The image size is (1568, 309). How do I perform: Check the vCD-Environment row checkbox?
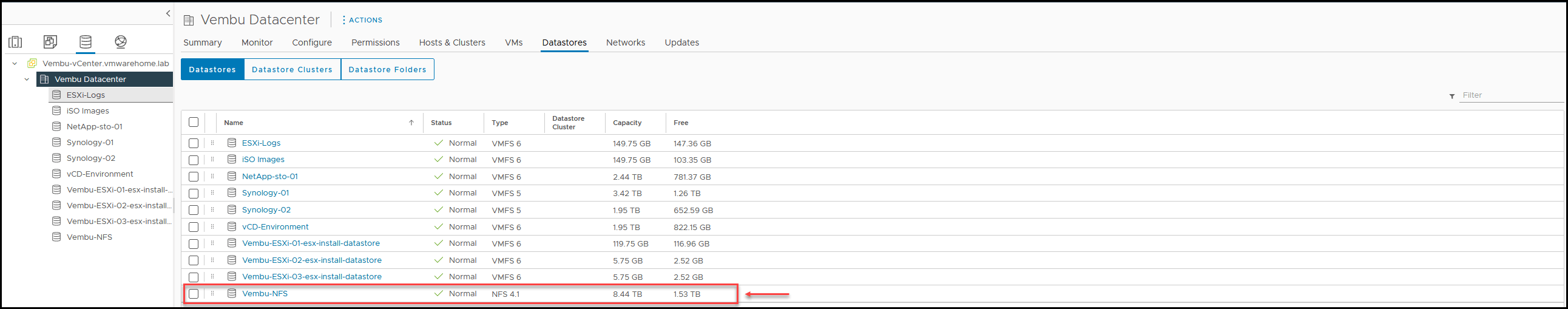coord(194,226)
